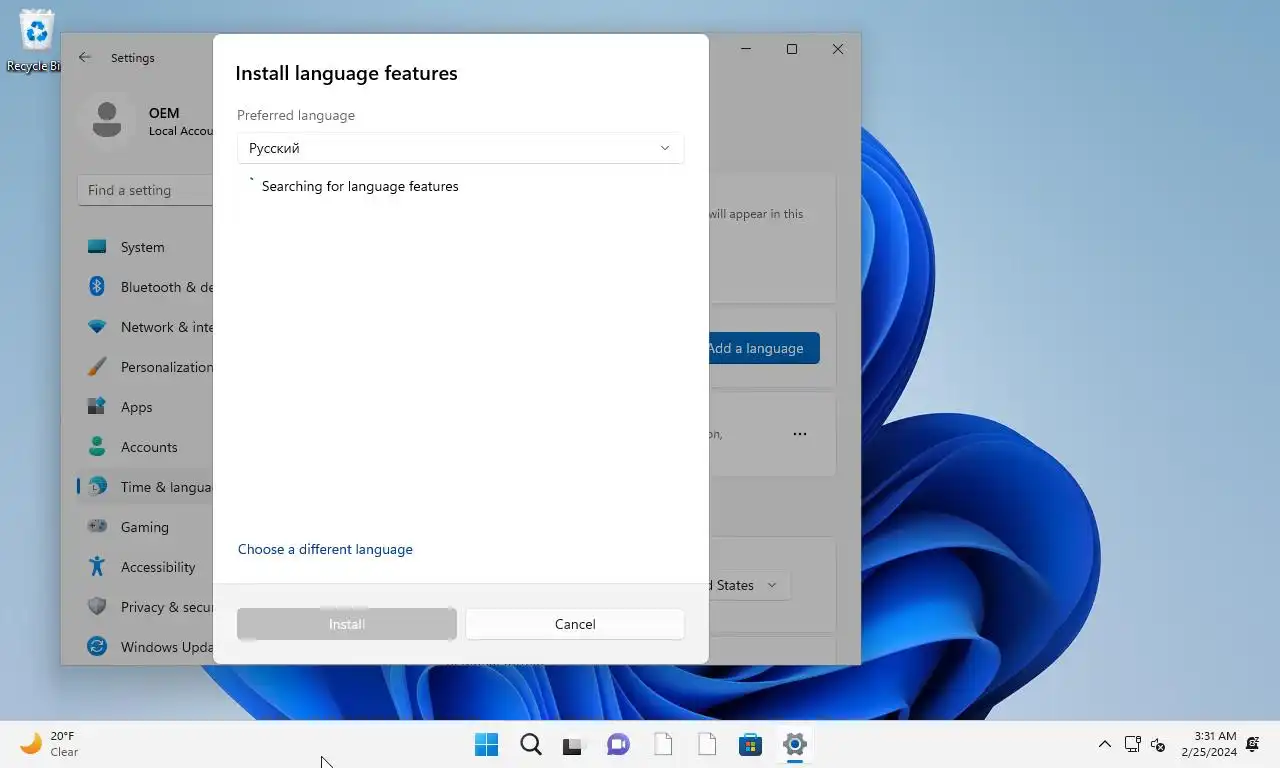
Task: Click the network icon in the system tray
Action: coord(1132,744)
